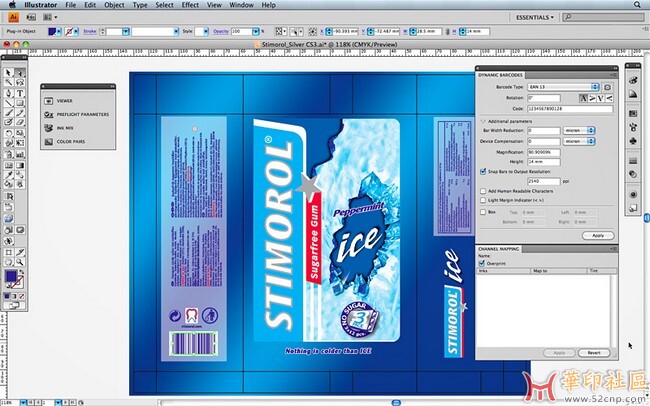Screen dimensions: 650x406
Task: Enable Add Human Readable Characters
Action: [483, 191]
